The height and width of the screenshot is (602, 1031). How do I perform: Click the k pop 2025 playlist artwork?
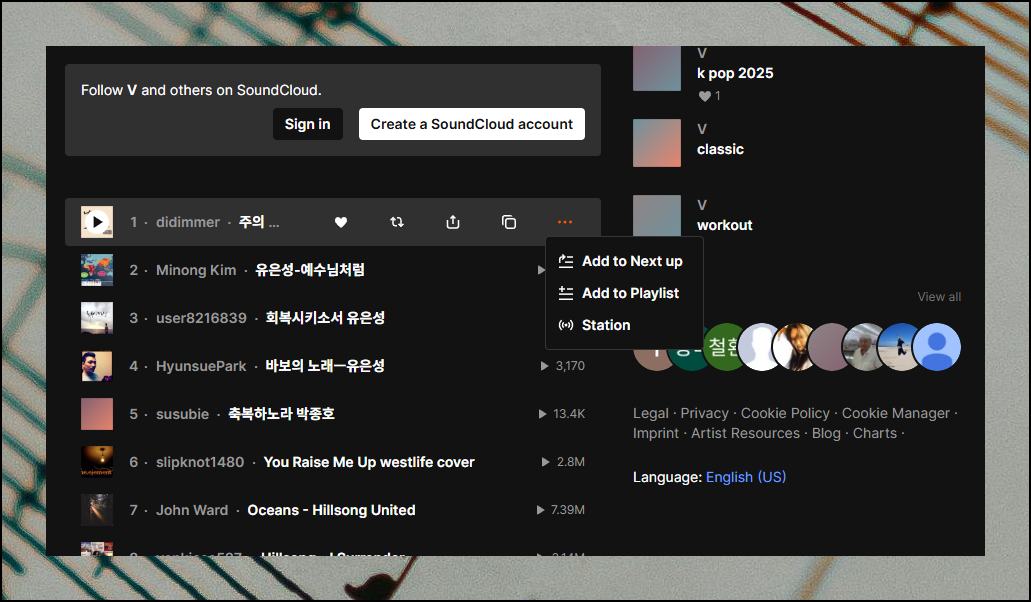click(x=657, y=68)
